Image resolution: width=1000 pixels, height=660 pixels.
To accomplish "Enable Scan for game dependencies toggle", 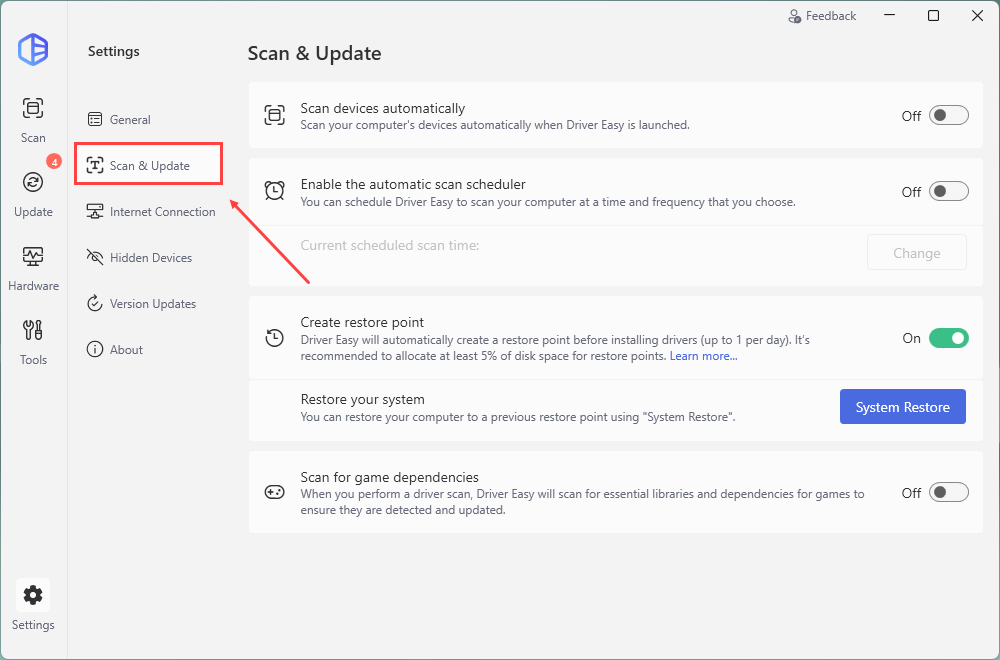I will (x=948, y=492).
